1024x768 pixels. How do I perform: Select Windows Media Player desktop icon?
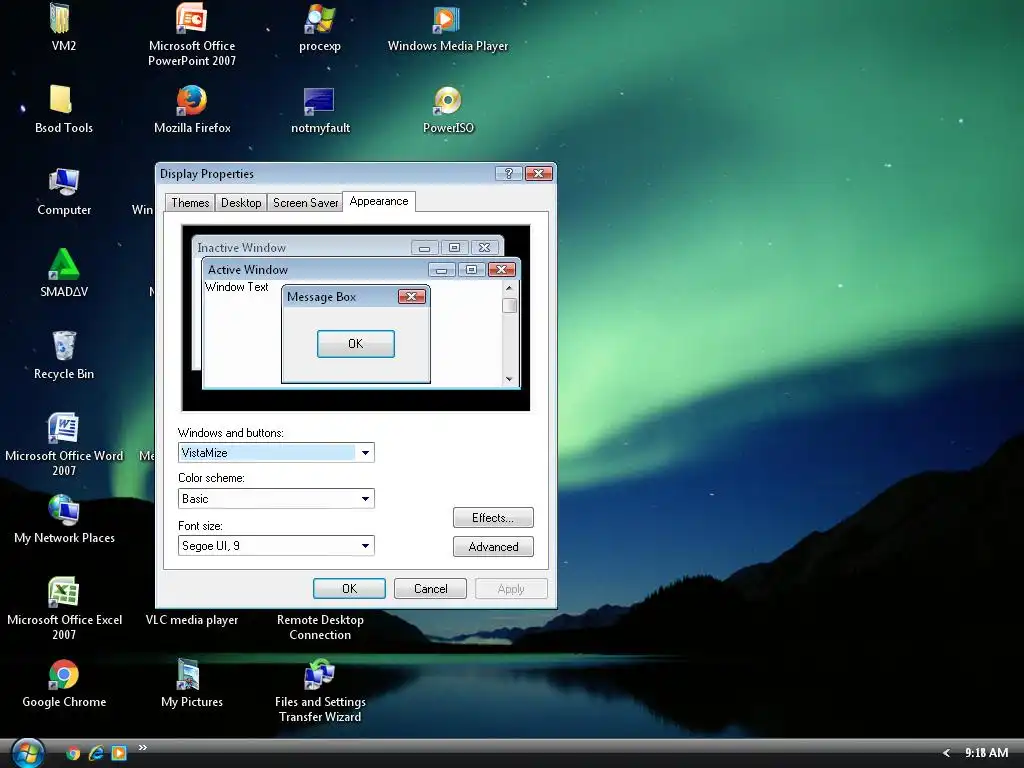[x=447, y=20]
